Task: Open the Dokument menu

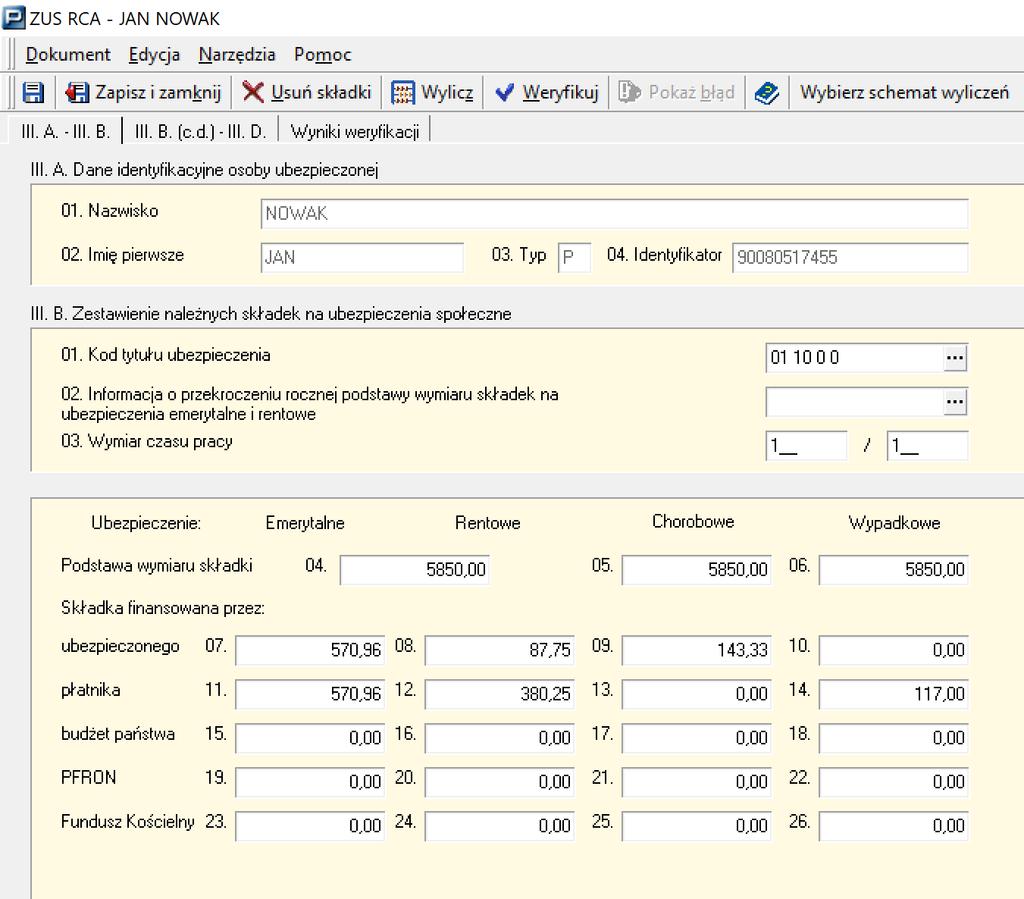Action: click(68, 55)
